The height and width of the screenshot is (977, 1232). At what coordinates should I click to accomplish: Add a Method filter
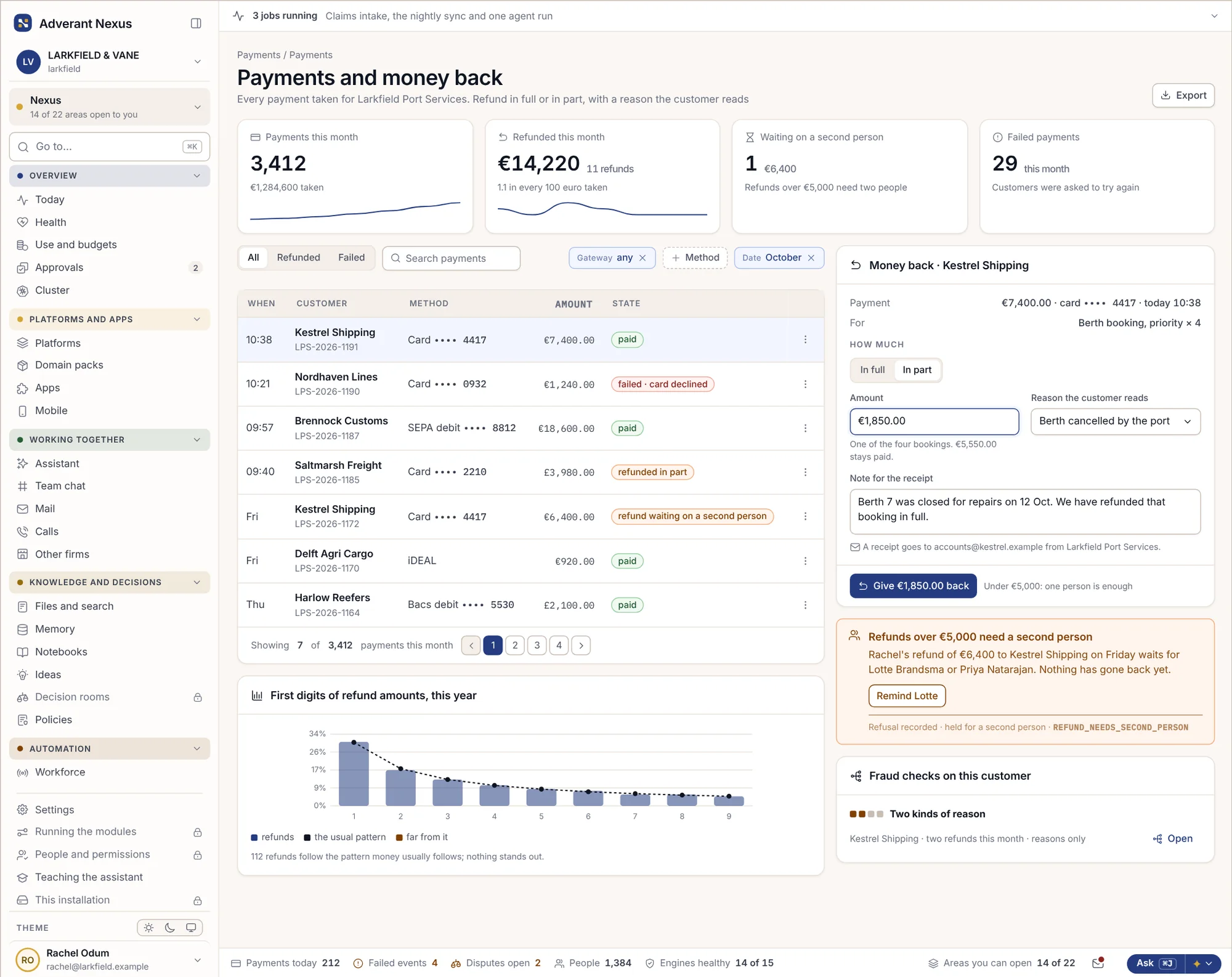click(695, 258)
